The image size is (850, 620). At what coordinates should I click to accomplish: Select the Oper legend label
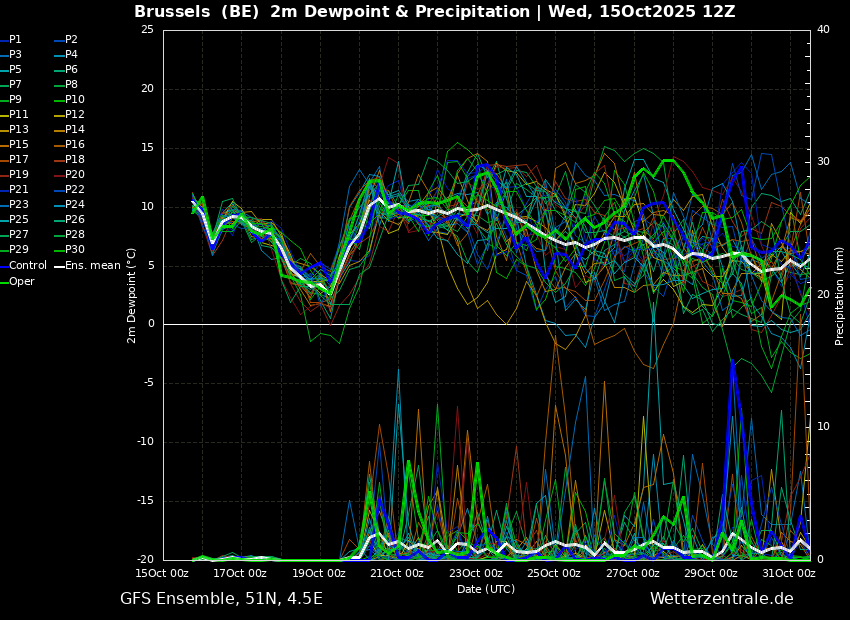point(22,281)
